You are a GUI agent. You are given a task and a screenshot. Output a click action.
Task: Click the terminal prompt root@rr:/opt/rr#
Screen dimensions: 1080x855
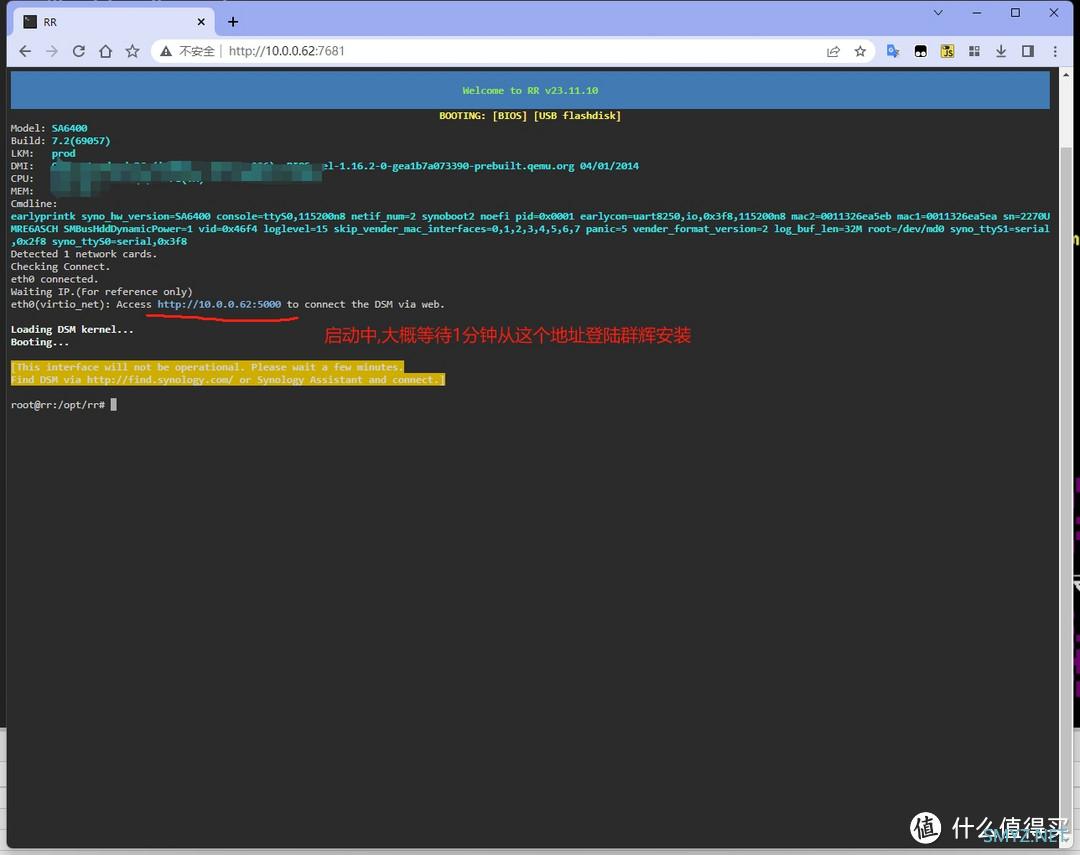pos(58,404)
